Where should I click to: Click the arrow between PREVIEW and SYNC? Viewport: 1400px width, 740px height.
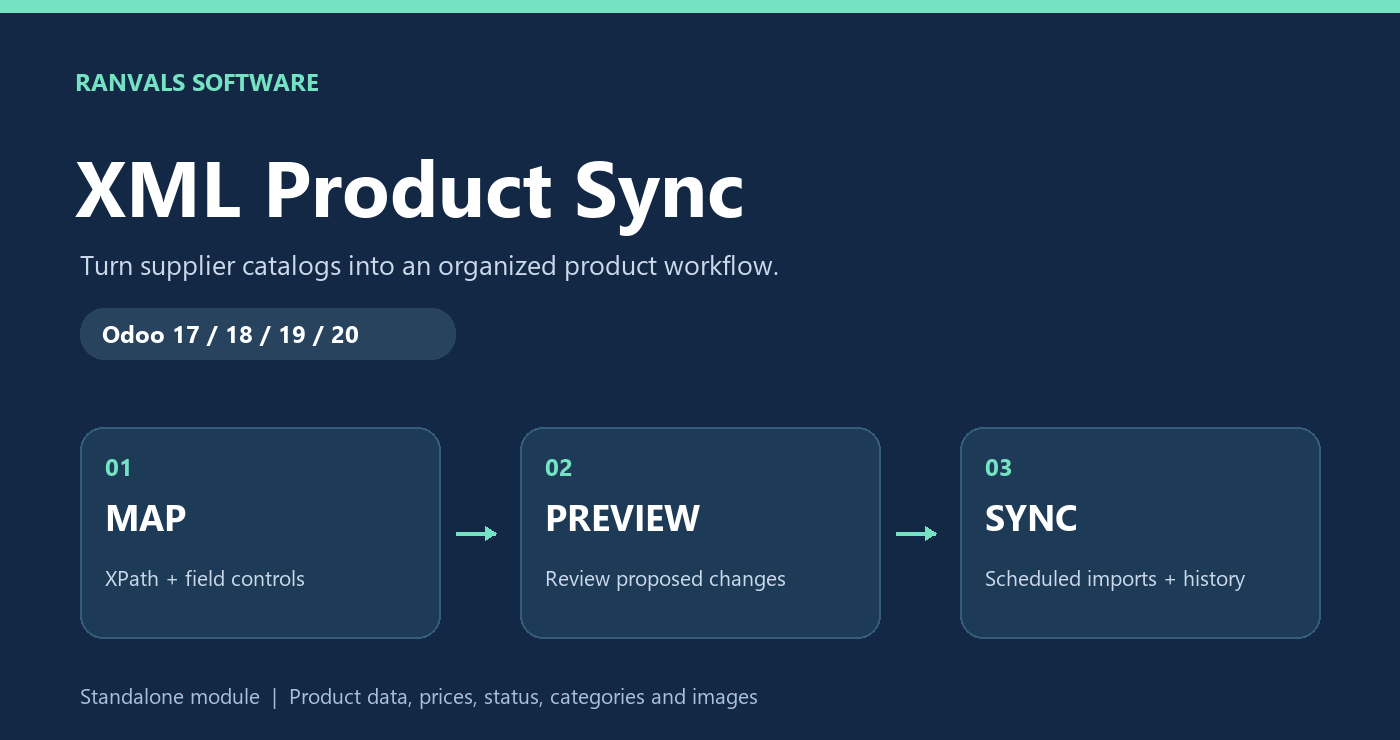point(916,534)
